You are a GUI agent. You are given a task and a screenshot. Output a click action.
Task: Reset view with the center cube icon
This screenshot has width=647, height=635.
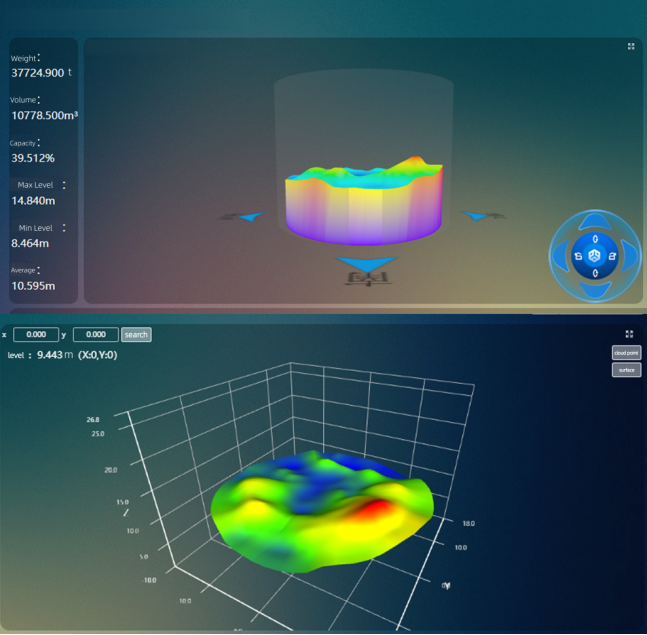595,256
